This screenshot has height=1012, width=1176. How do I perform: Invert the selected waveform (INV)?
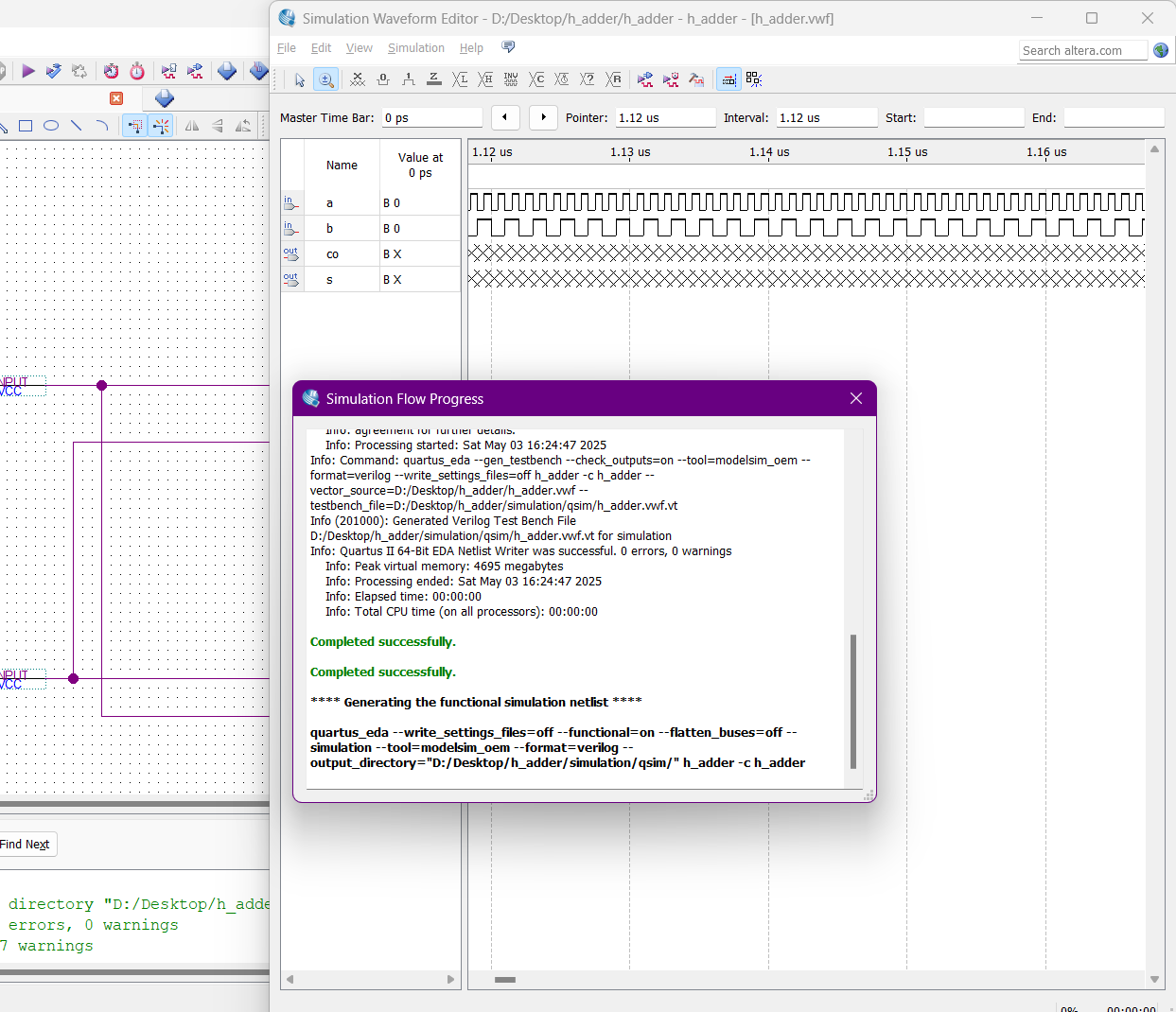511,80
